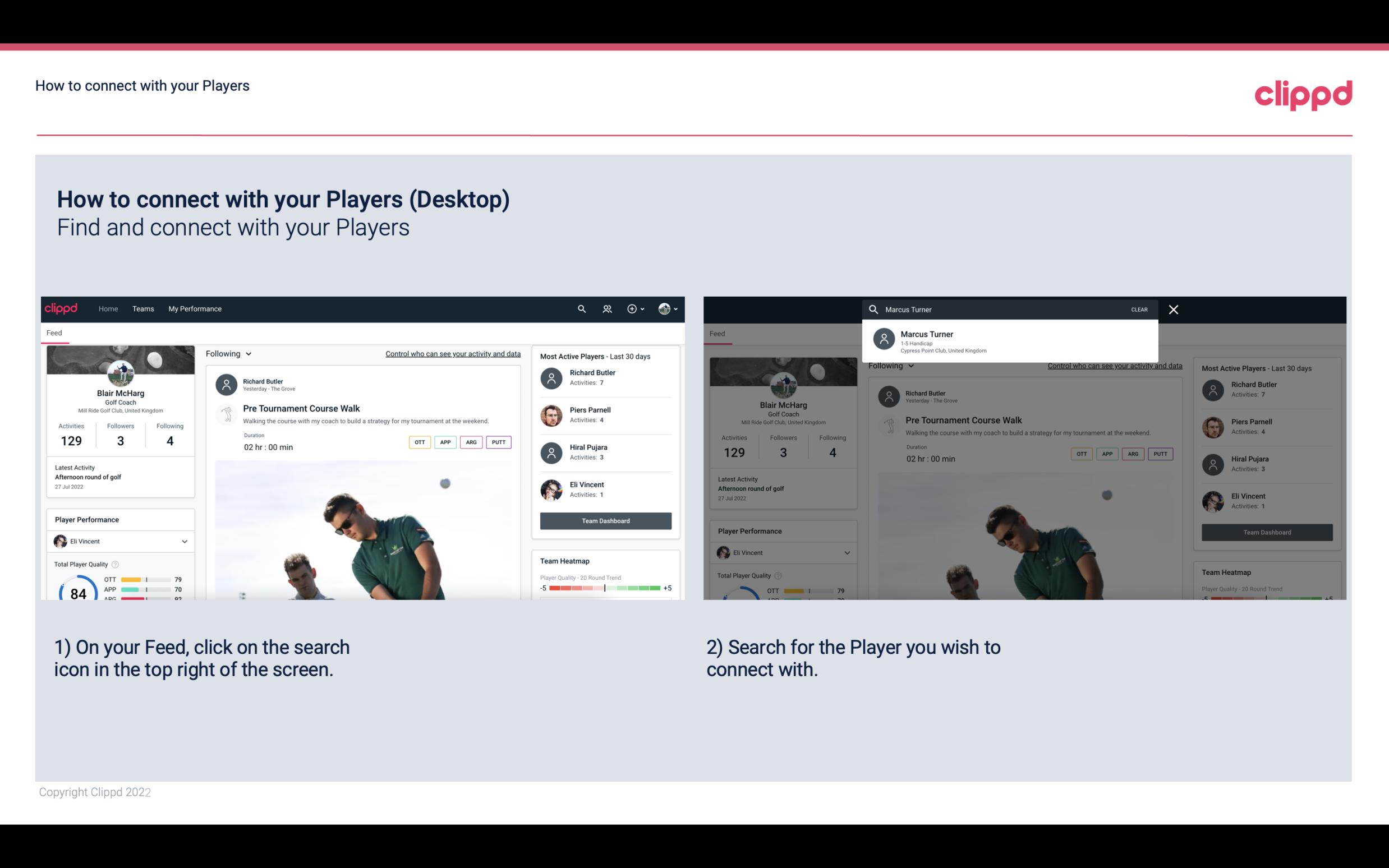
Task: Click Control who can see activity link
Action: click(452, 354)
